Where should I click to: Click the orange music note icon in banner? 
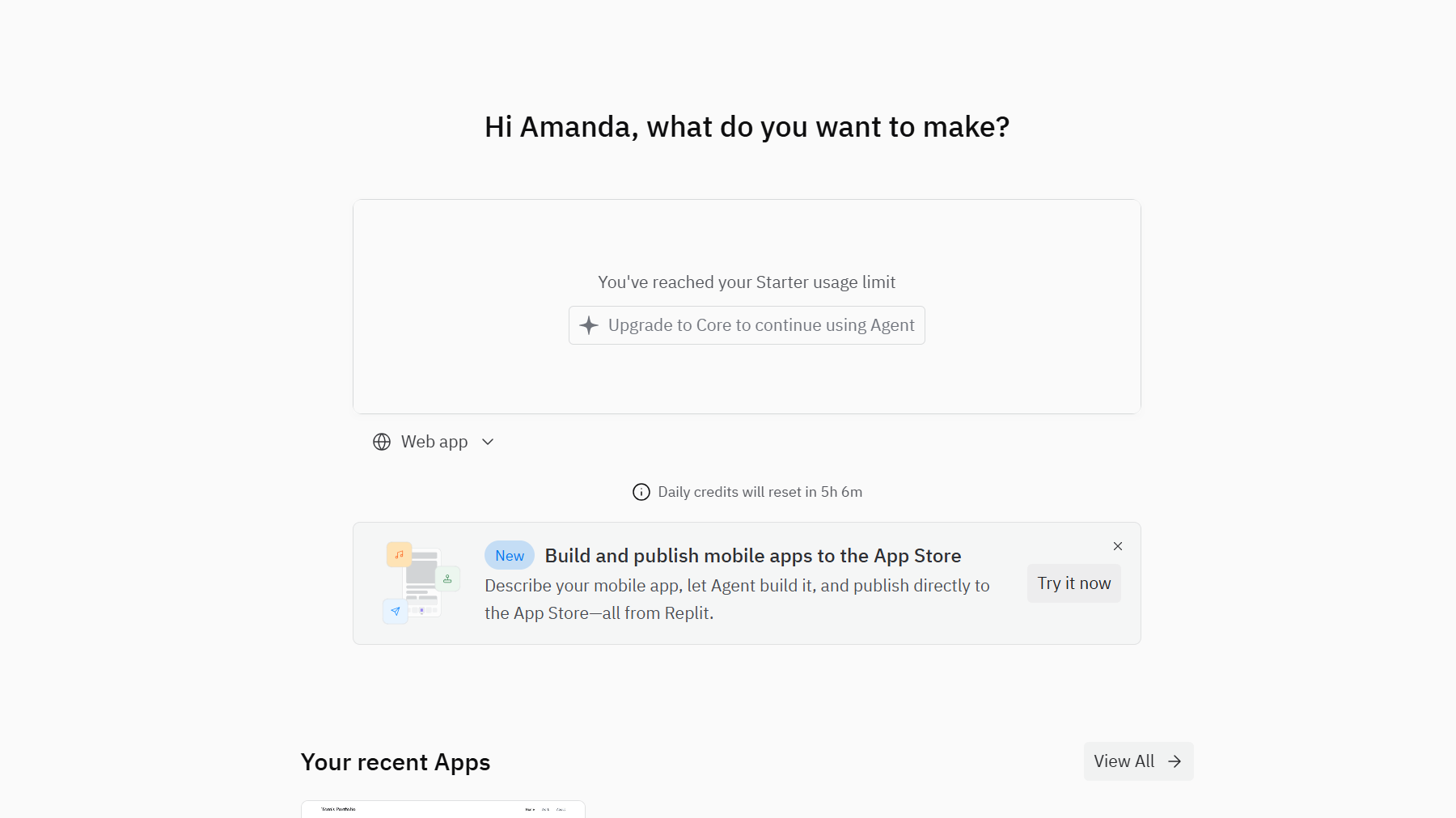click(399, 554)
